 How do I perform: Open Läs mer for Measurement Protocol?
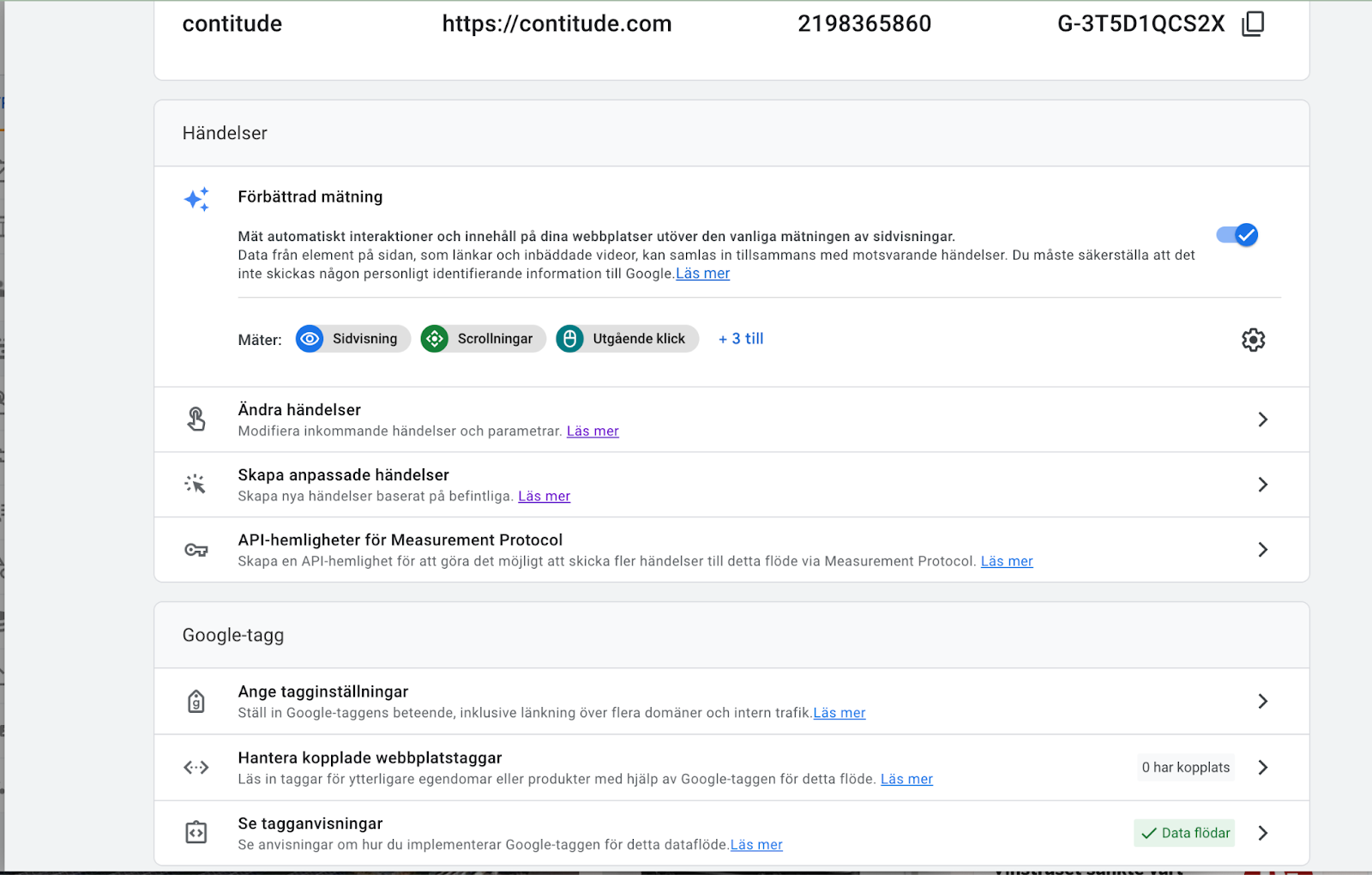1007,561
